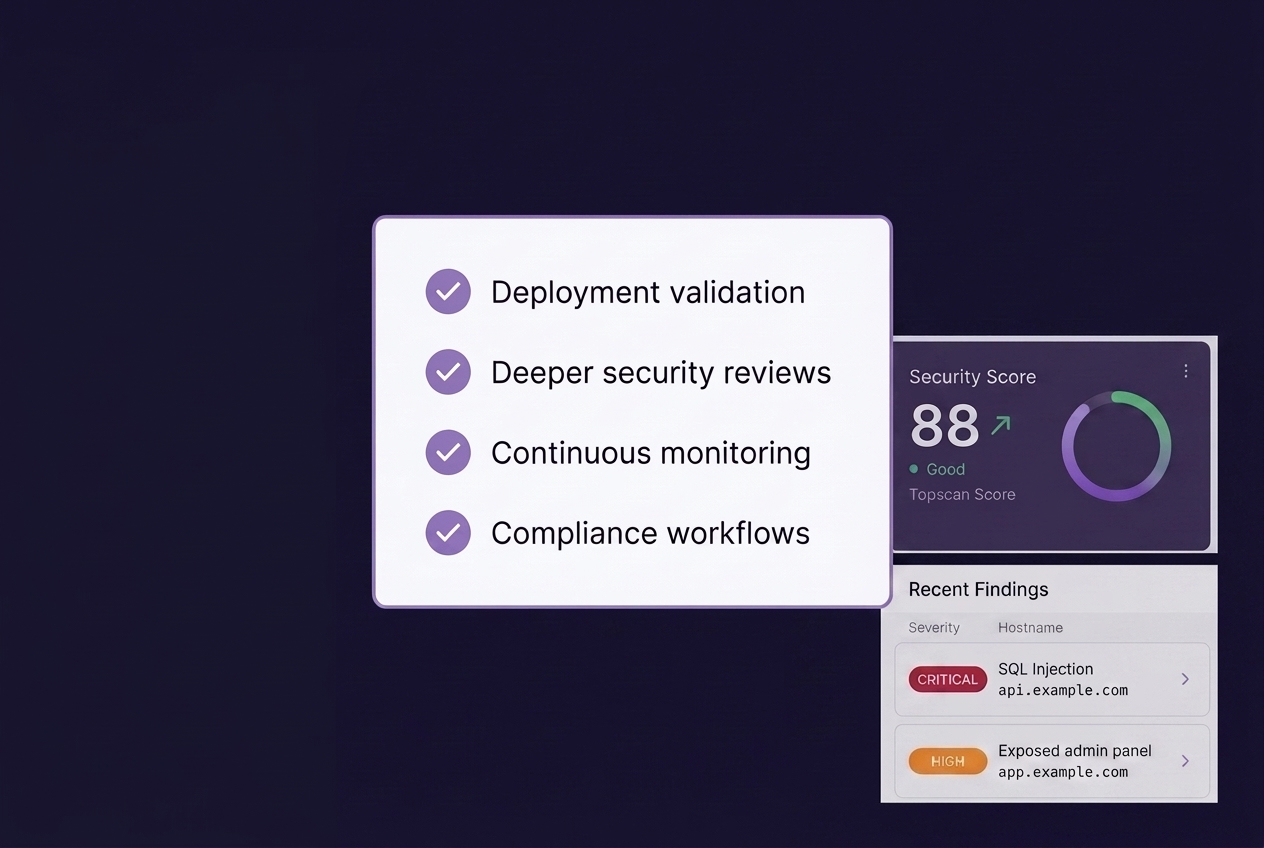The width and height of the screenshot is (1264, 848).
Task: Click the Deployment validation text
Action: [648, 292]
